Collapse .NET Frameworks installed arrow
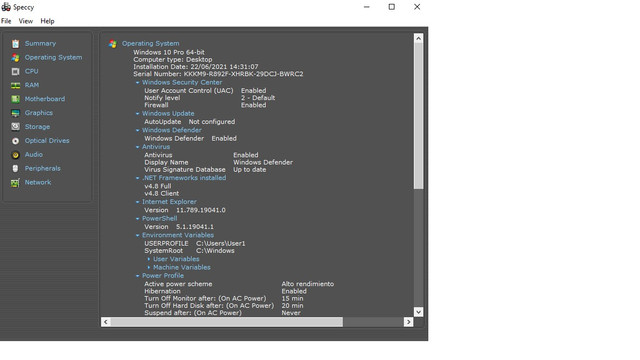Image resolution: width=640 pixels, height=360 pixels. click(x=138, y=178)
